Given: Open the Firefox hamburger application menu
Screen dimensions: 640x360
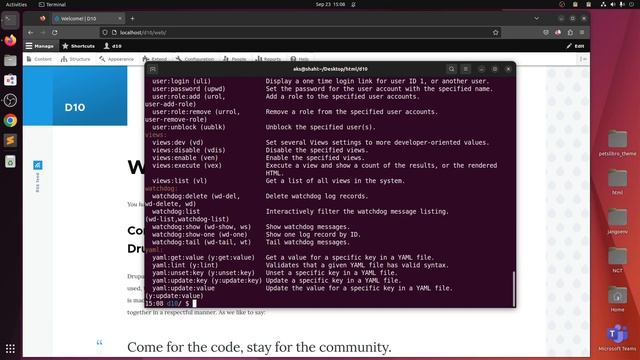Looking at the screenshot, I should coord(582,32).
